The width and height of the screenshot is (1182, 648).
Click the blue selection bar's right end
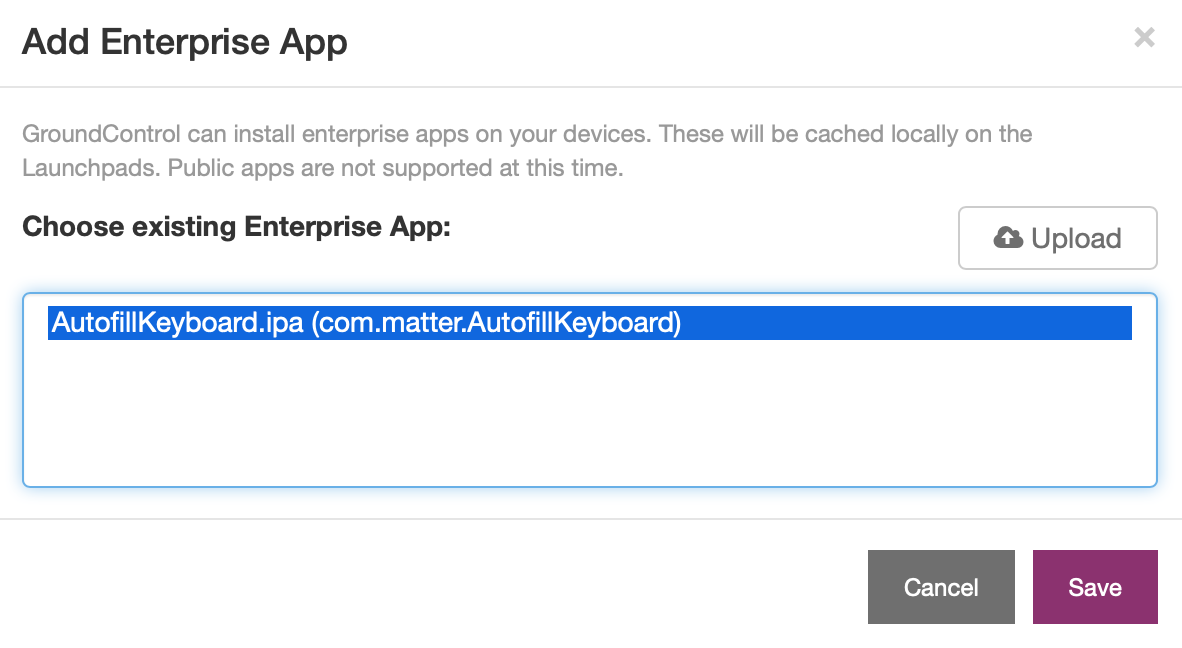(1116, 322)
